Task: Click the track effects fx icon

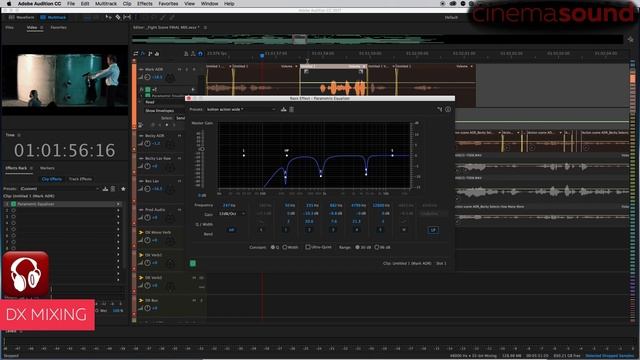Action: 143,53
